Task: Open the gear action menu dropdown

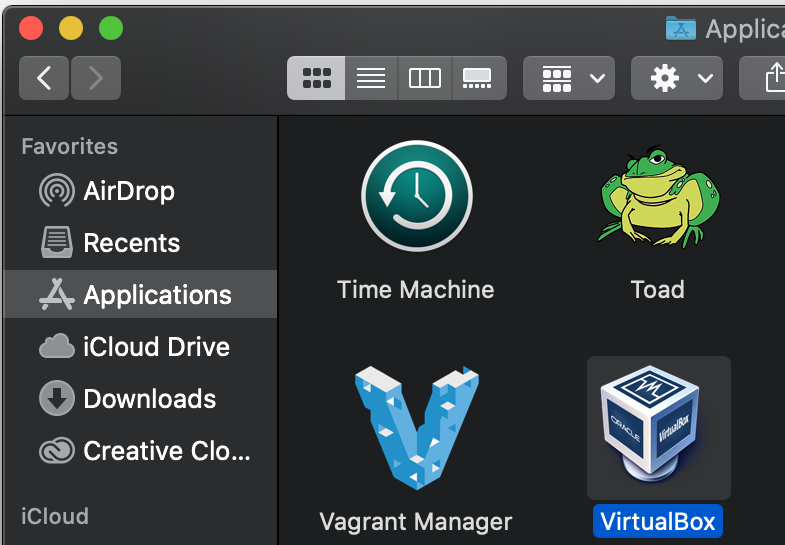Action: pyautogui.click(x=677, y=78)
